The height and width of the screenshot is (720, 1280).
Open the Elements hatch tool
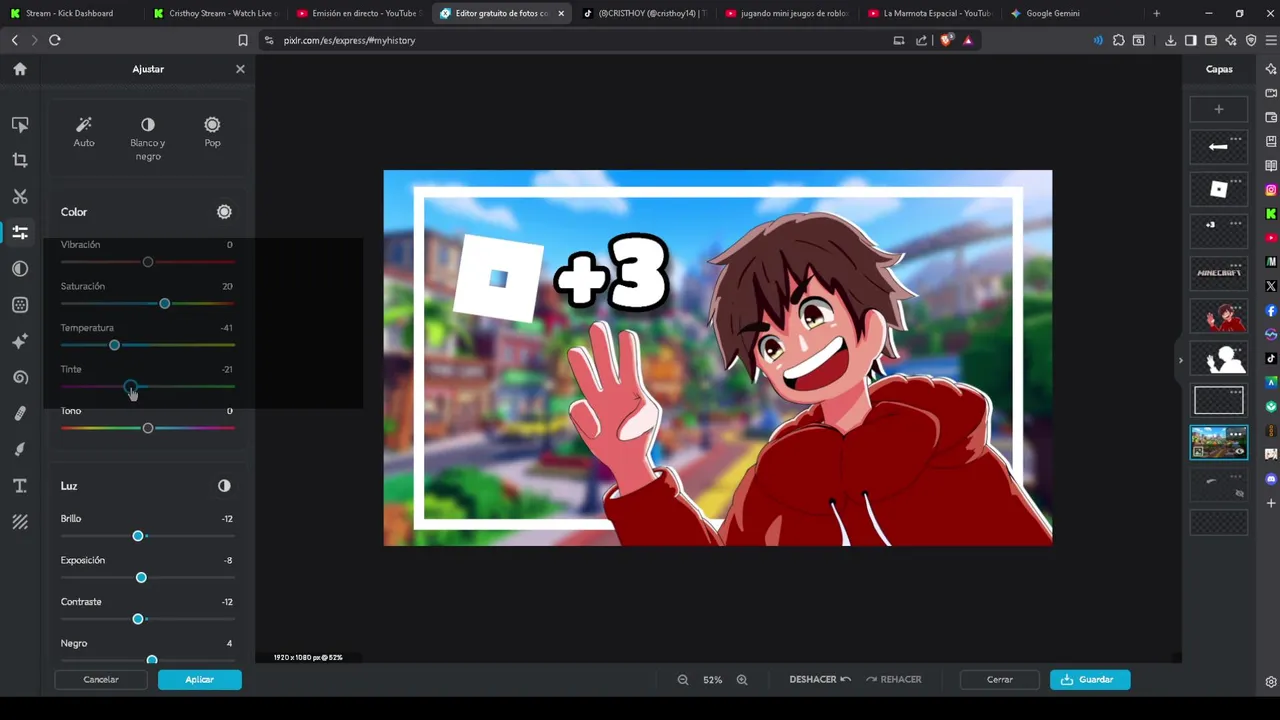(x=20, y=522)
